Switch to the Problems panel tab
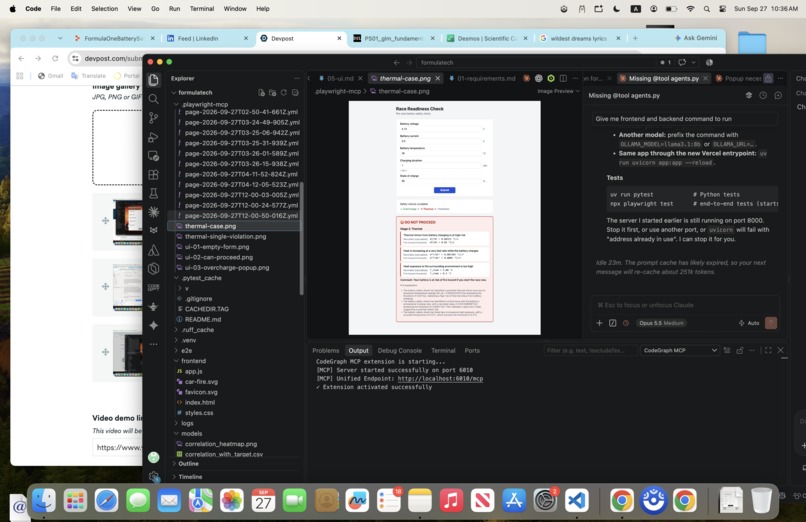 [325, 350]
